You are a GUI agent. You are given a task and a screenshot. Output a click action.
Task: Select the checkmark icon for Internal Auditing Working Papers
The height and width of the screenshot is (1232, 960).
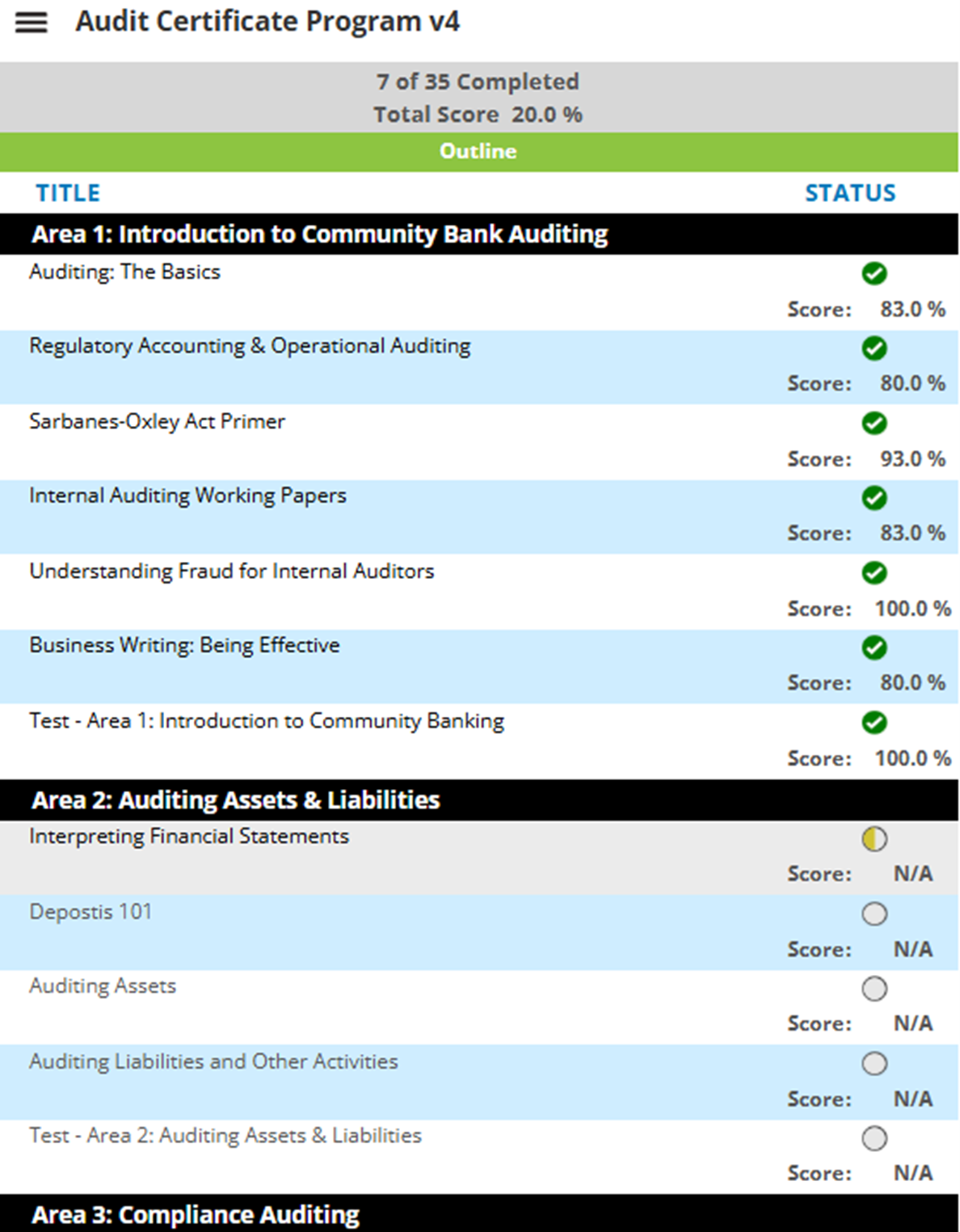tap(874, 499)
